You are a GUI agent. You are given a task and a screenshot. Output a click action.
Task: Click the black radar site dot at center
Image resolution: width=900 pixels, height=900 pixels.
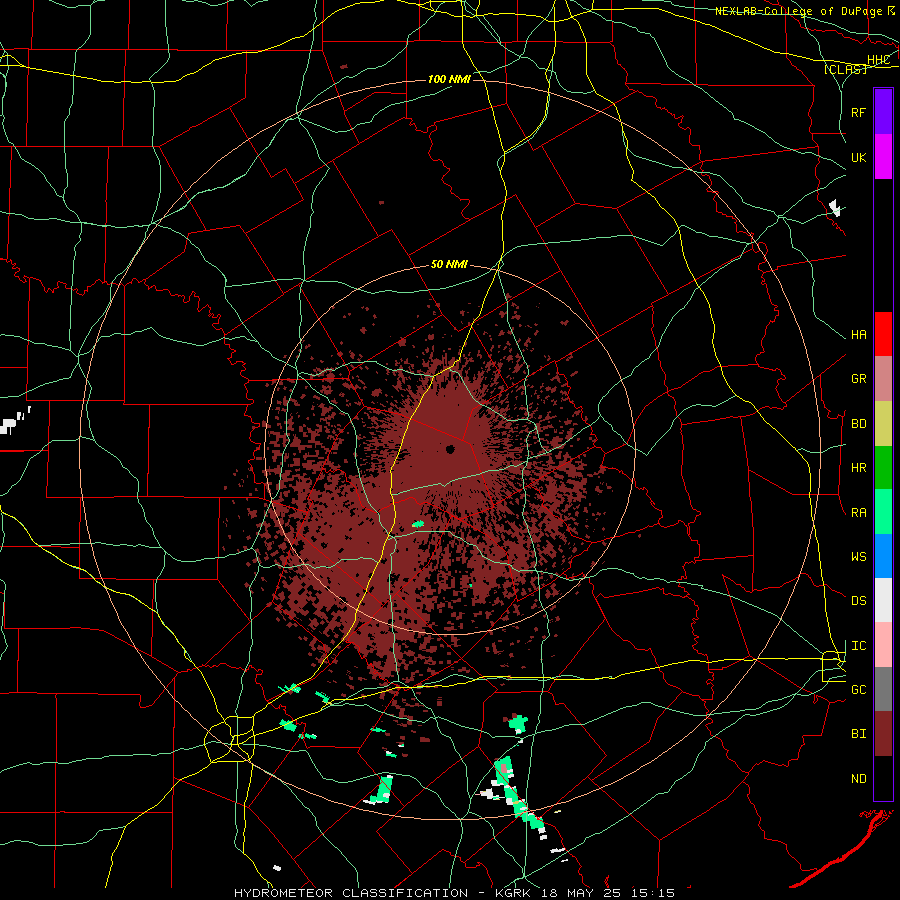click(x=451, y=449)
